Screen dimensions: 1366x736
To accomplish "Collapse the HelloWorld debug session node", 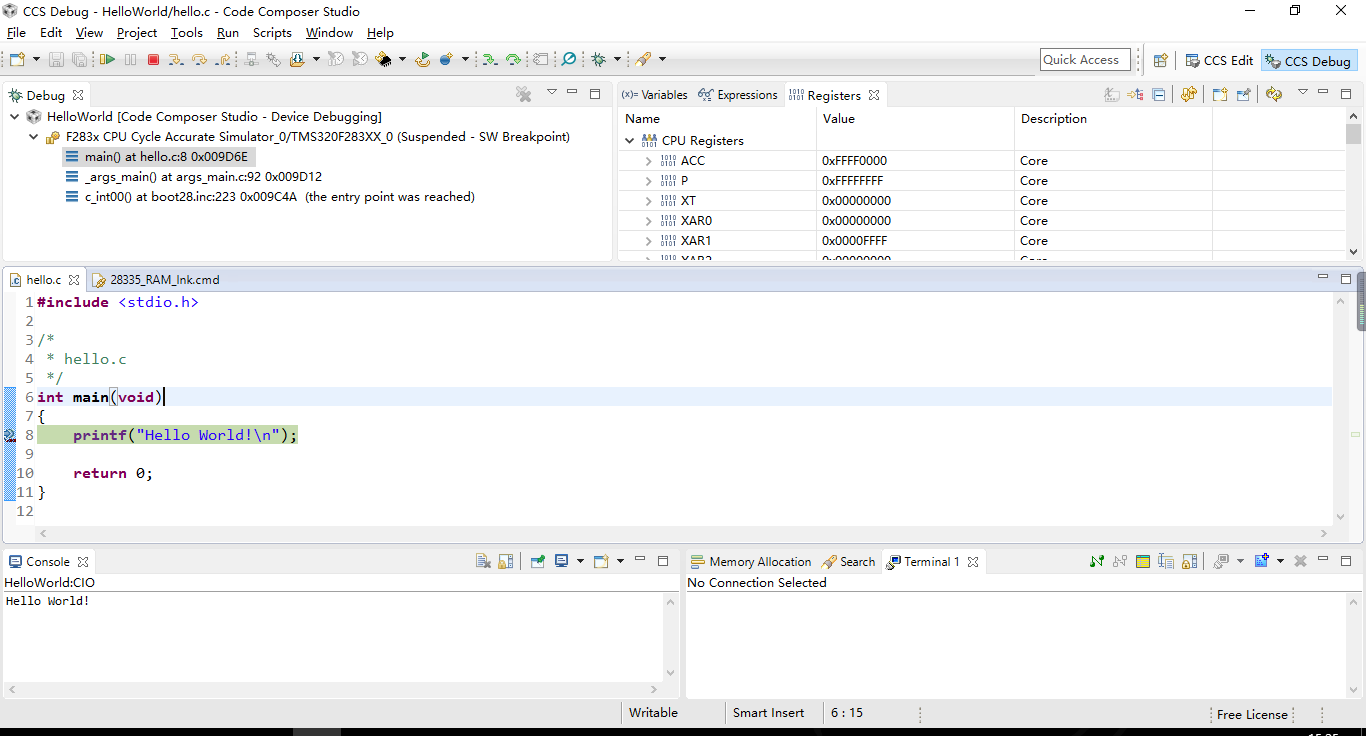I will click(15, 117).
